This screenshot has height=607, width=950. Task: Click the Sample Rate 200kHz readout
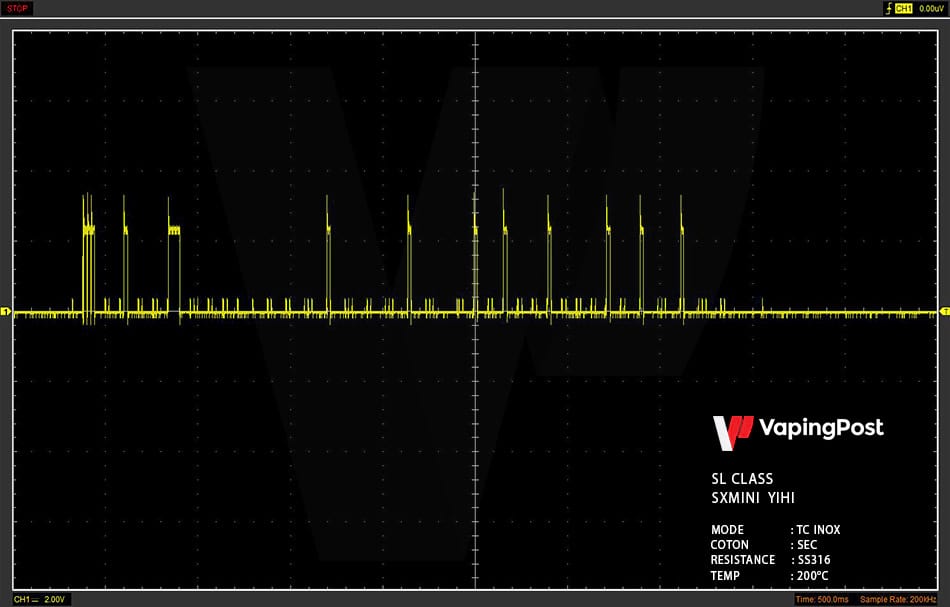[x=898, y=599]
